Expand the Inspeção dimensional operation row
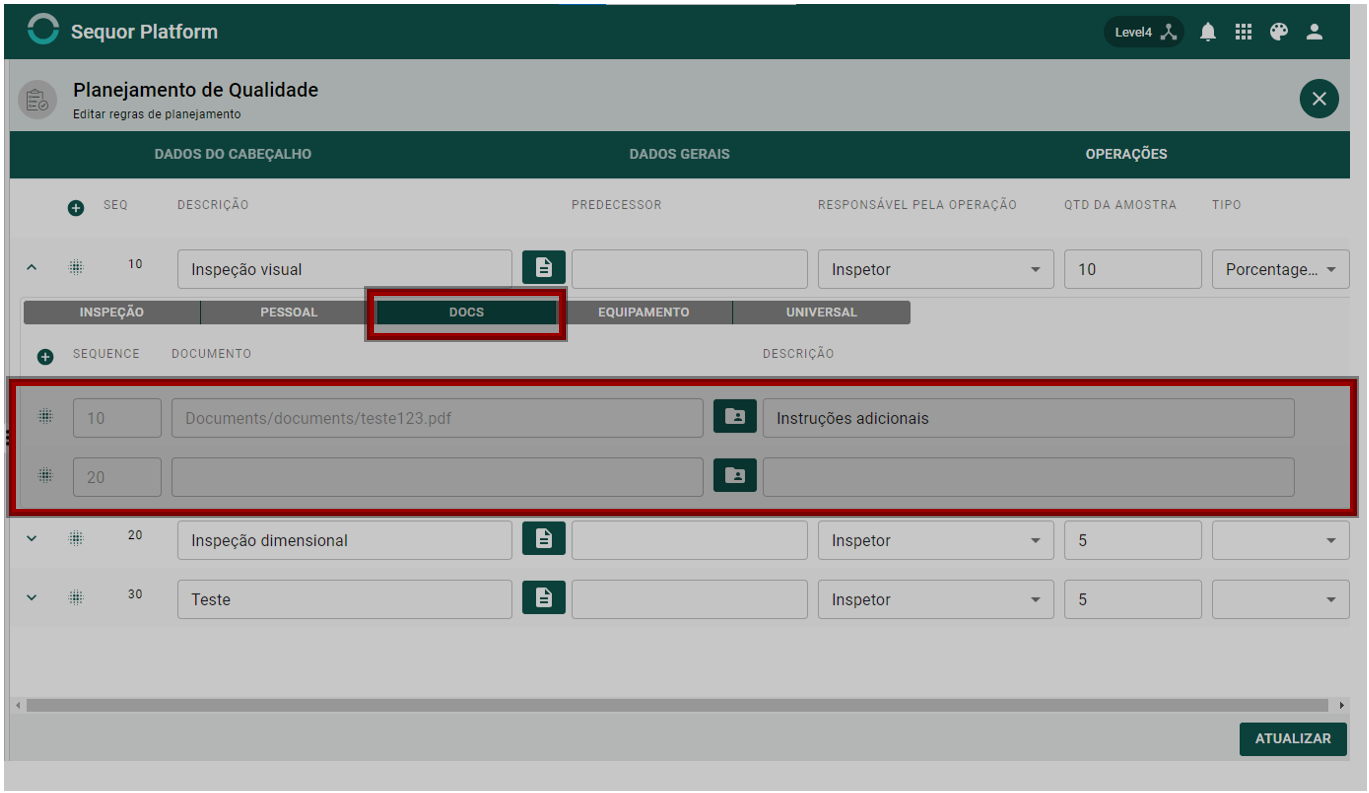1369x793 pixels. pos(31,538)
